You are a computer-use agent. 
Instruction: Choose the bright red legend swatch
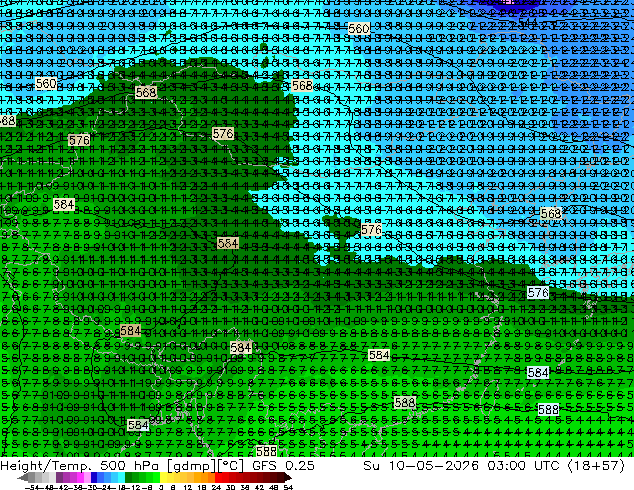click(218, 478)
